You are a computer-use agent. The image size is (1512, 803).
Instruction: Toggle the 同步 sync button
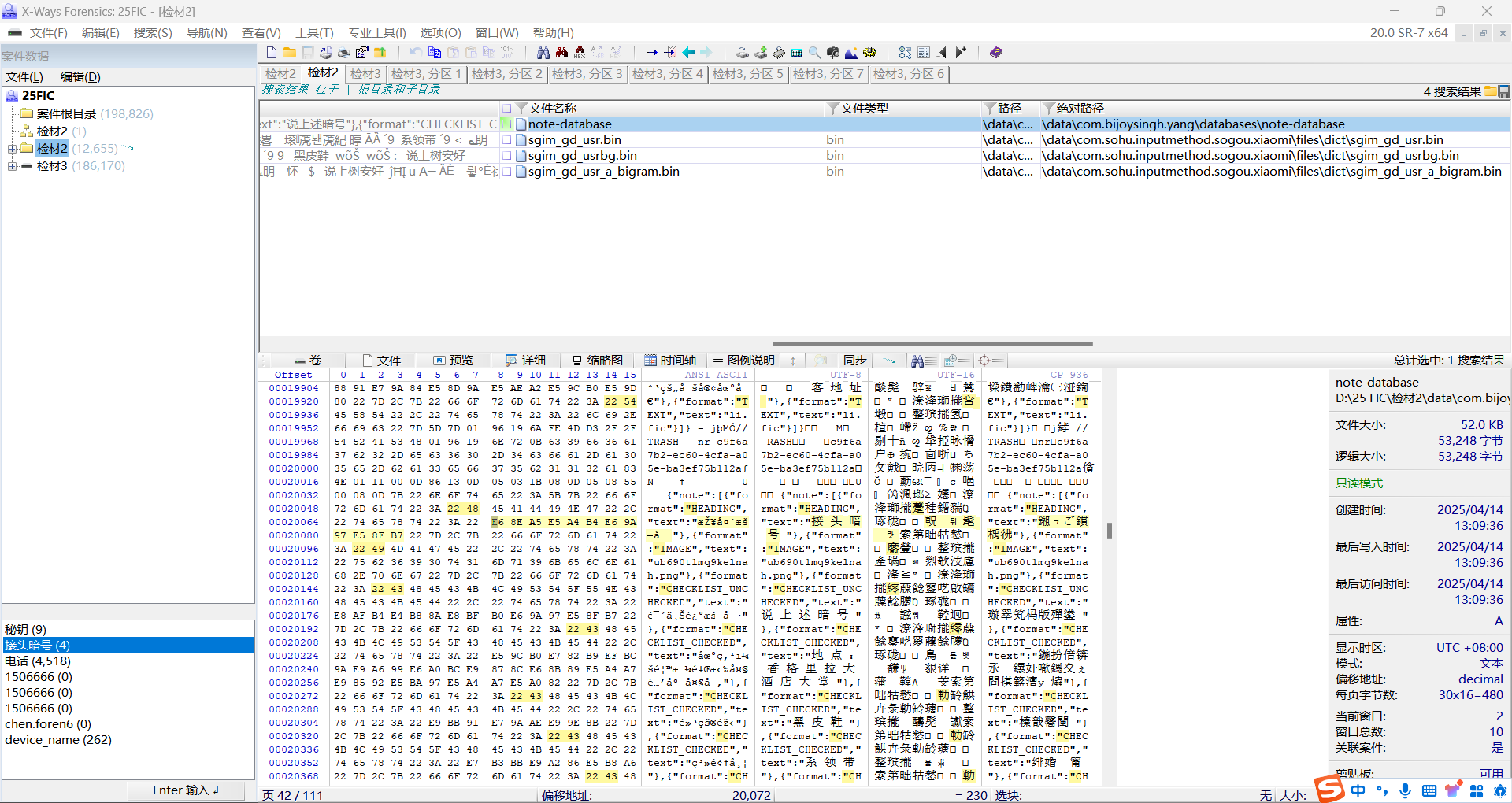tap(854, 361)
